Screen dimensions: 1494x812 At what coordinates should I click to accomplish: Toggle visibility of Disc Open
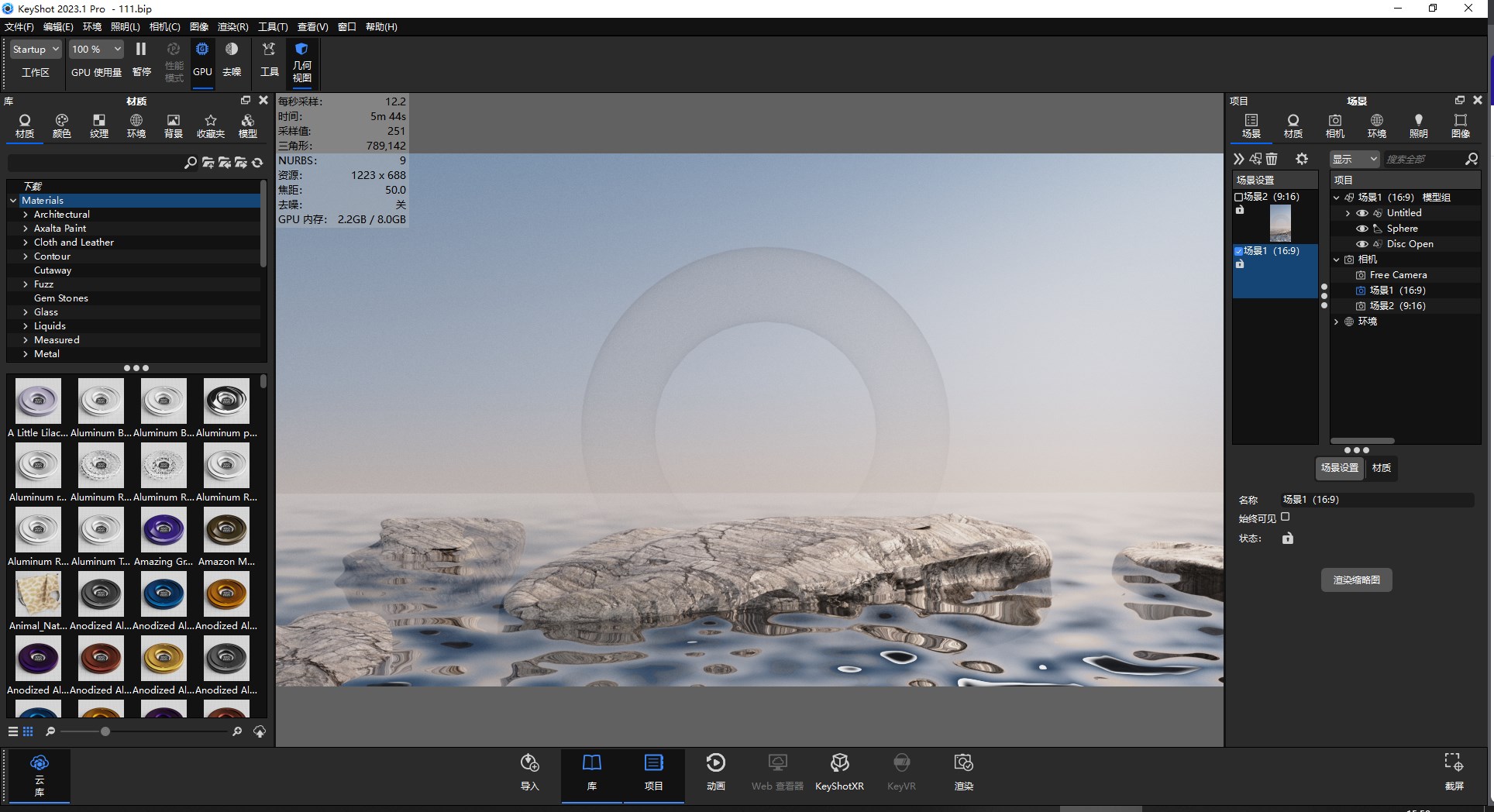point(1361,244)
